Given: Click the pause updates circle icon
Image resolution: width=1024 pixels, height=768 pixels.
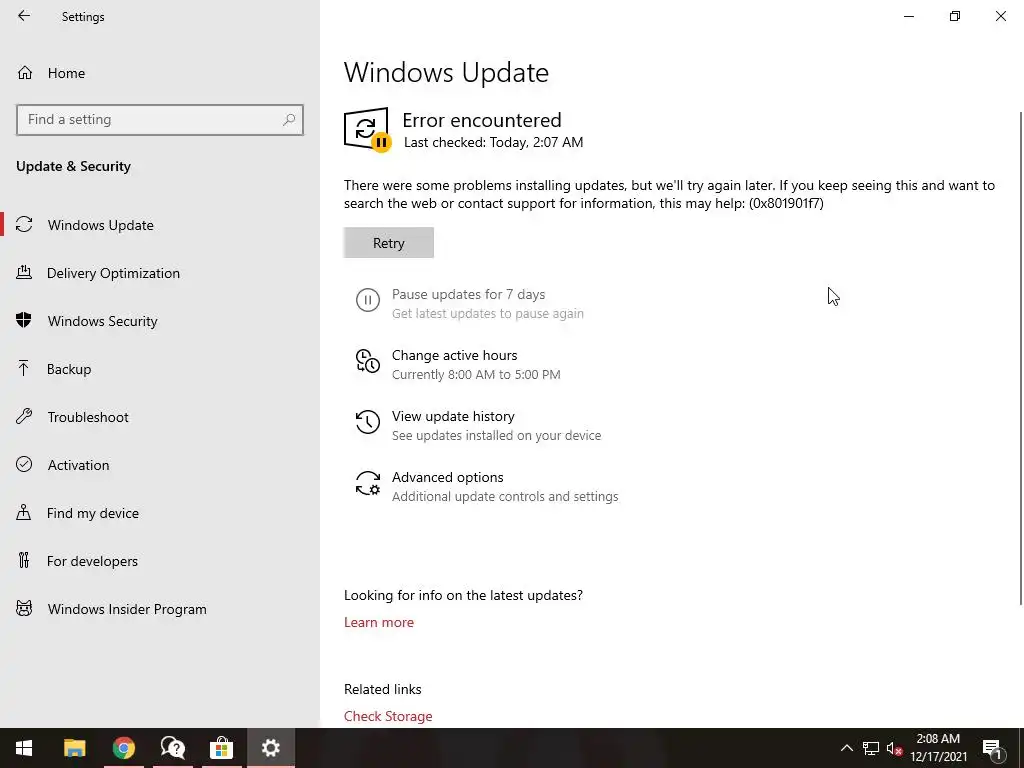Looking at the screenshot, I should (368, 300).
